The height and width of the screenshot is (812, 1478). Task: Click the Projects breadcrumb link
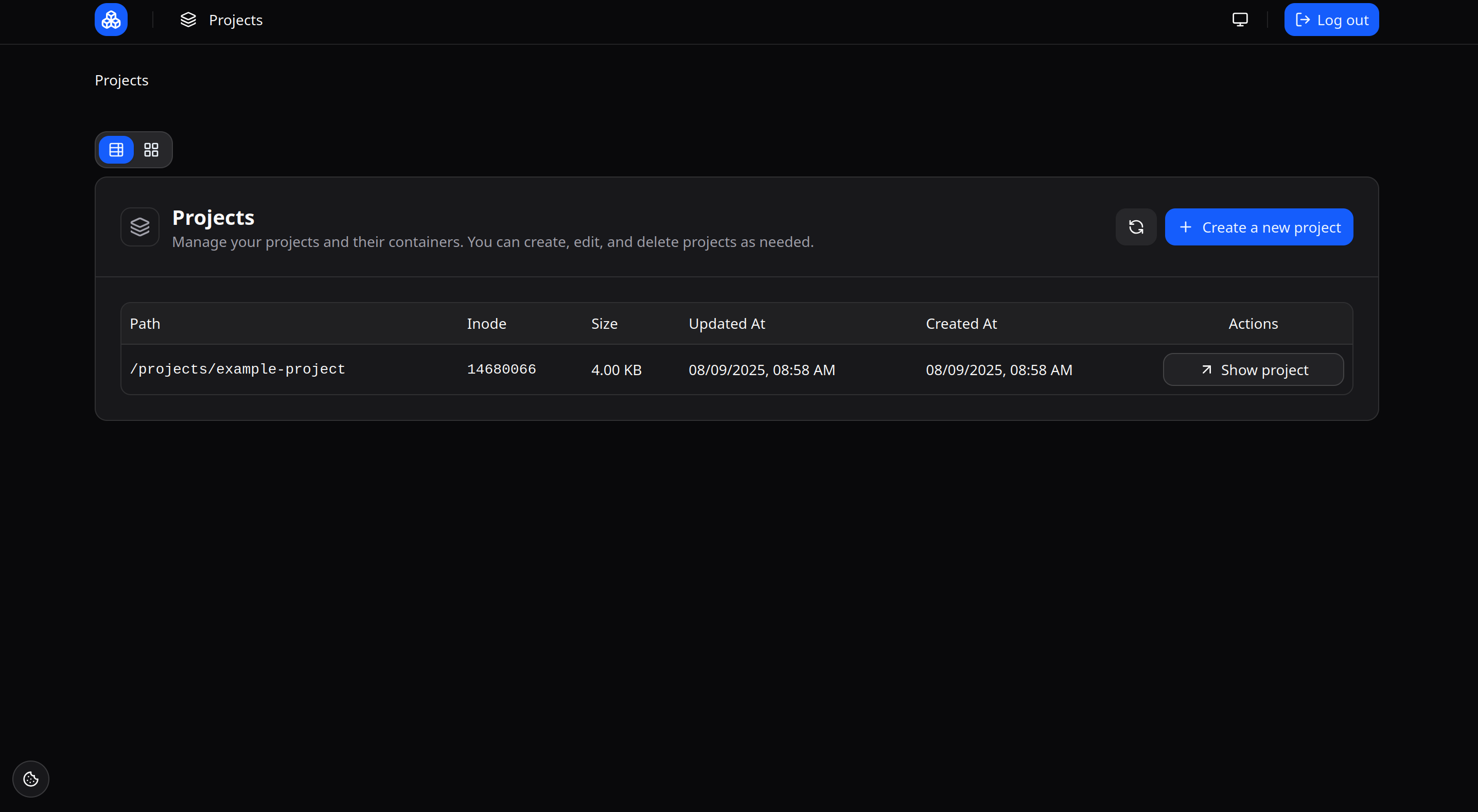pyautogui.click(x=121, y=80)
